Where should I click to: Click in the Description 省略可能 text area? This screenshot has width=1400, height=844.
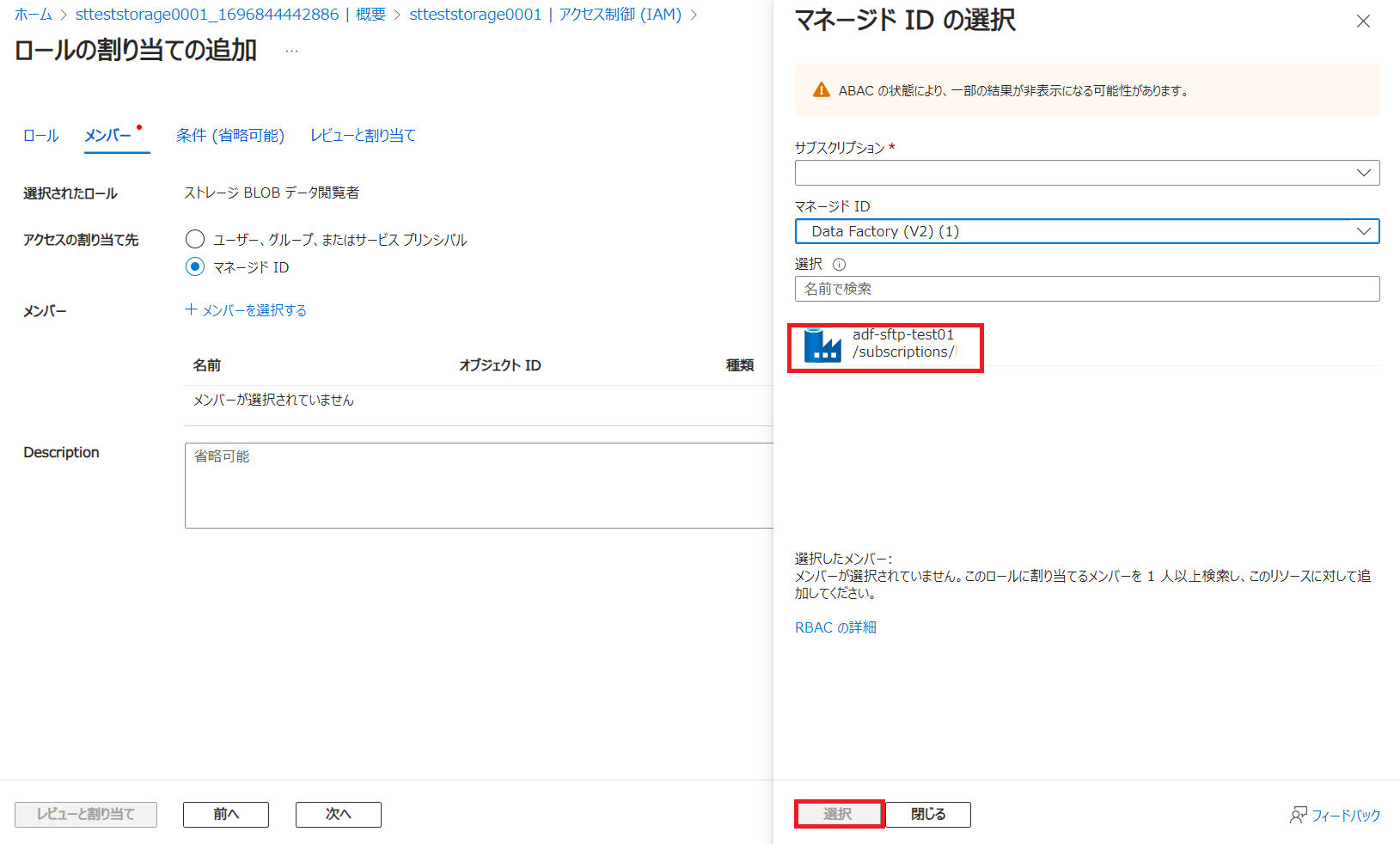coord(480,486)
